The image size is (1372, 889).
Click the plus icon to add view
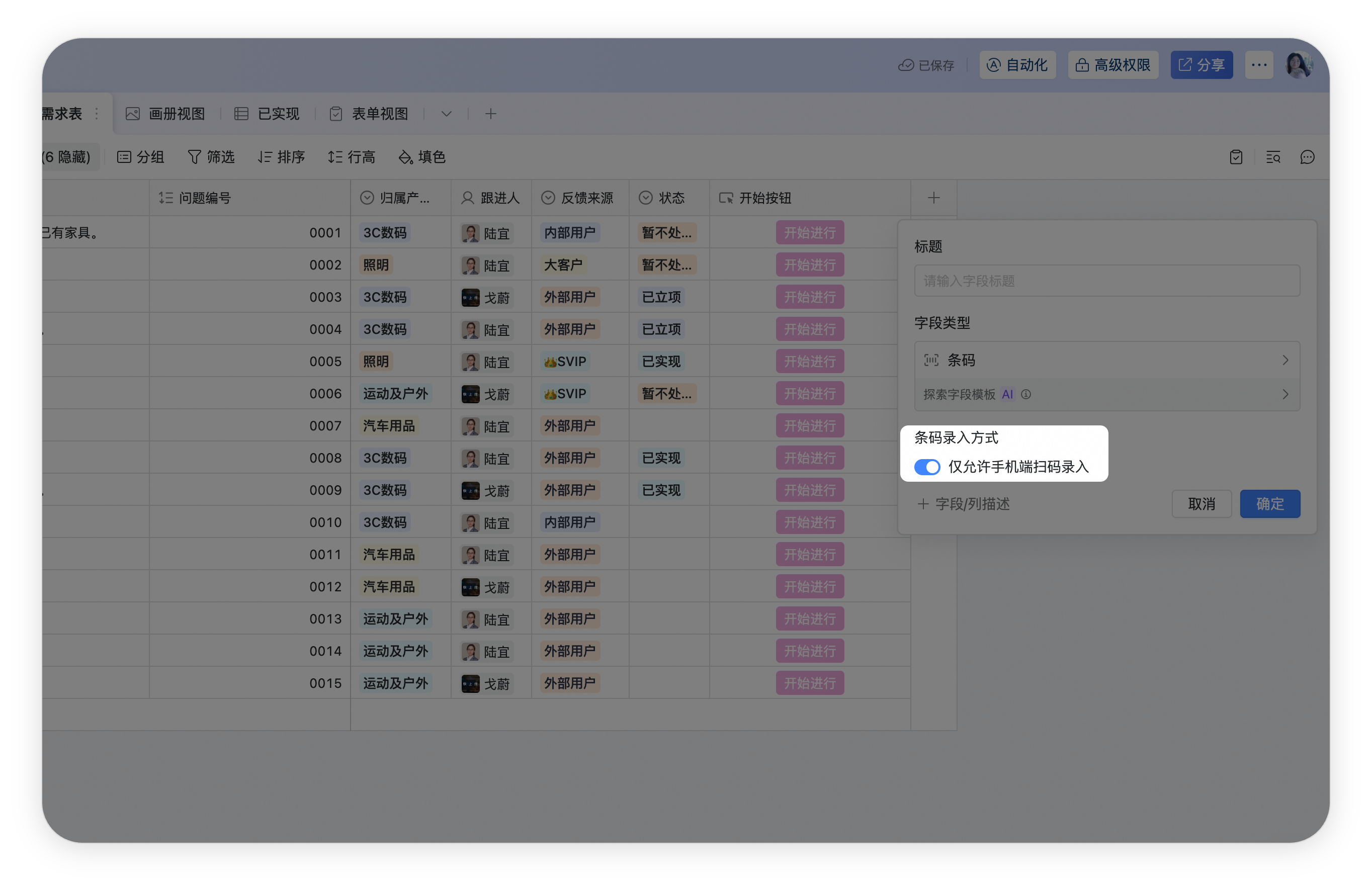point(490,114)
